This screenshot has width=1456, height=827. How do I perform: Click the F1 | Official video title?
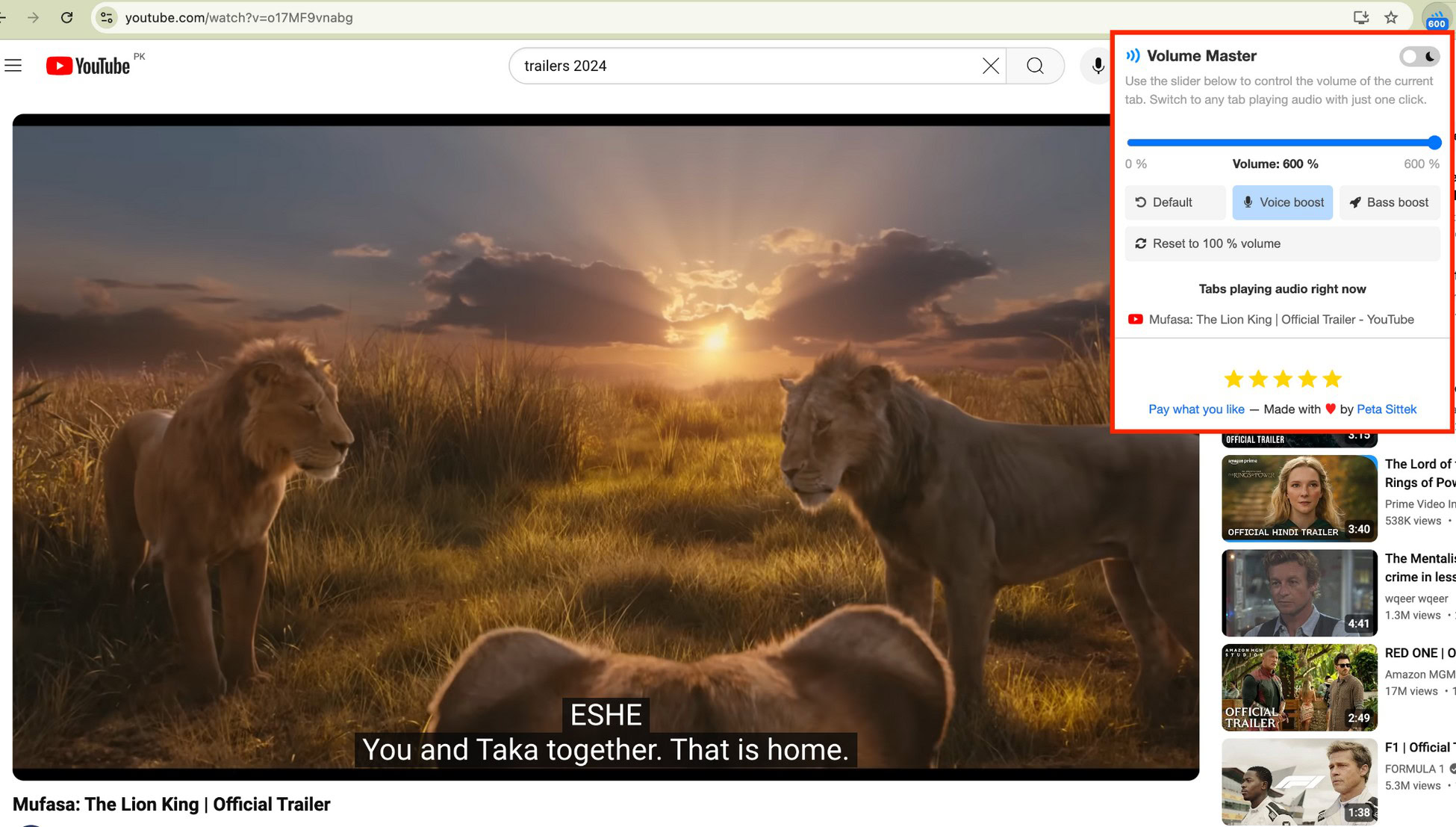coord(1419,747)
